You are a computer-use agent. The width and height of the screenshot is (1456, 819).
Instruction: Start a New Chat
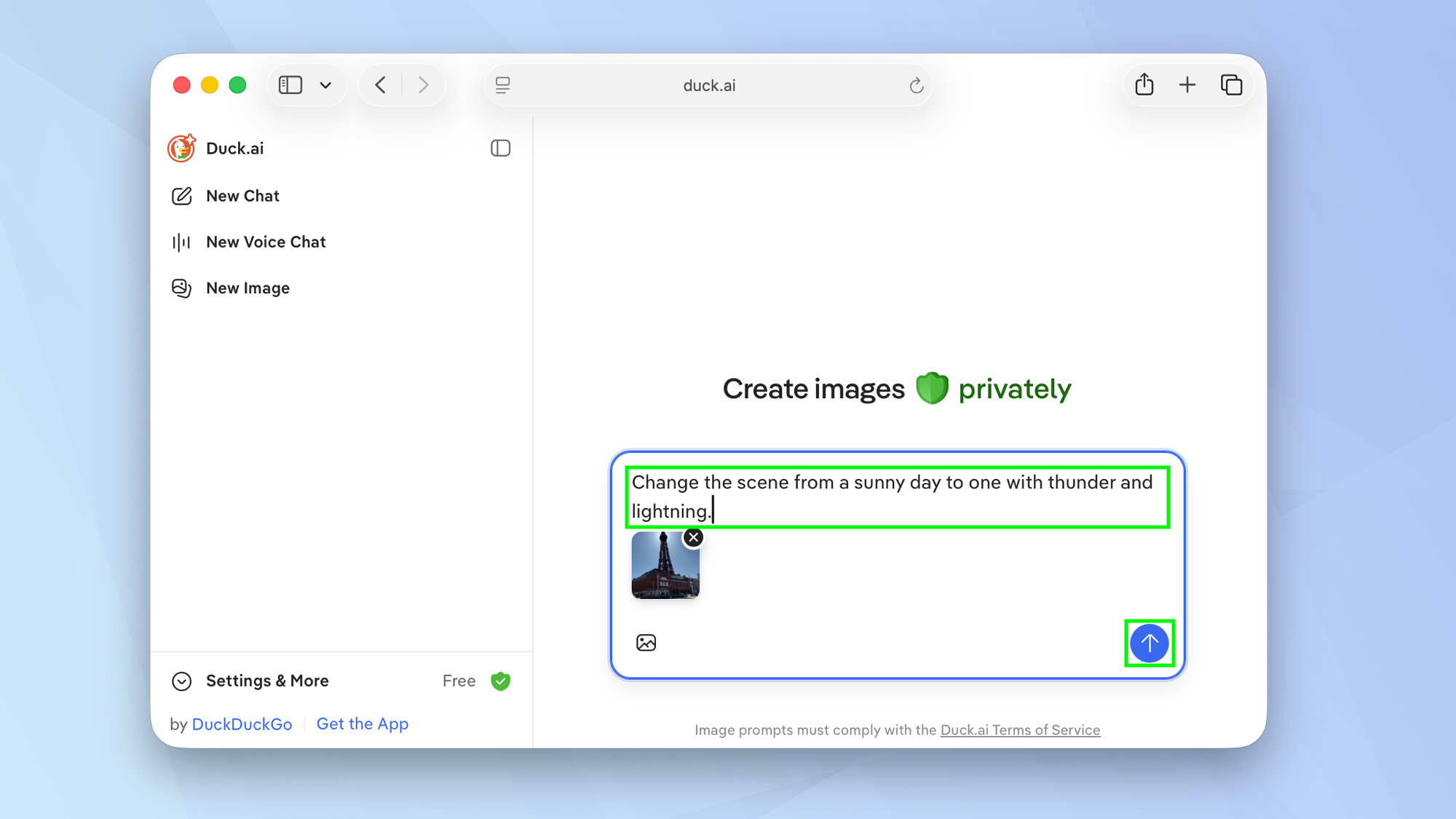tap(242, 195)
